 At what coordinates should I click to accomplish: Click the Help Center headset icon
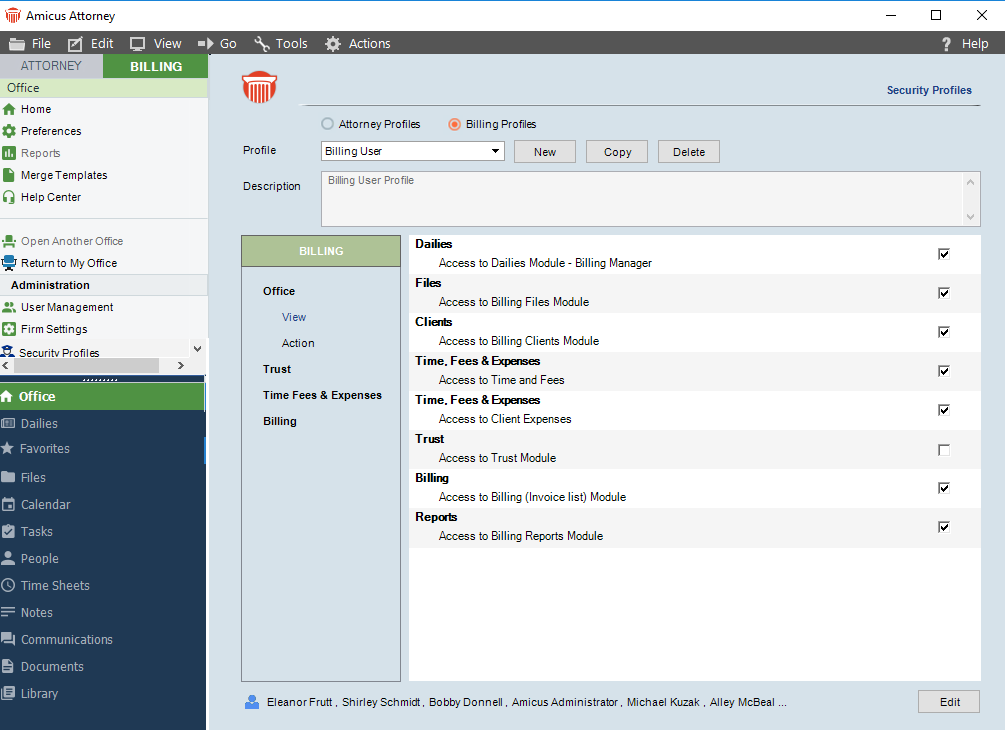pyautogui.click(x=9, y=197)
